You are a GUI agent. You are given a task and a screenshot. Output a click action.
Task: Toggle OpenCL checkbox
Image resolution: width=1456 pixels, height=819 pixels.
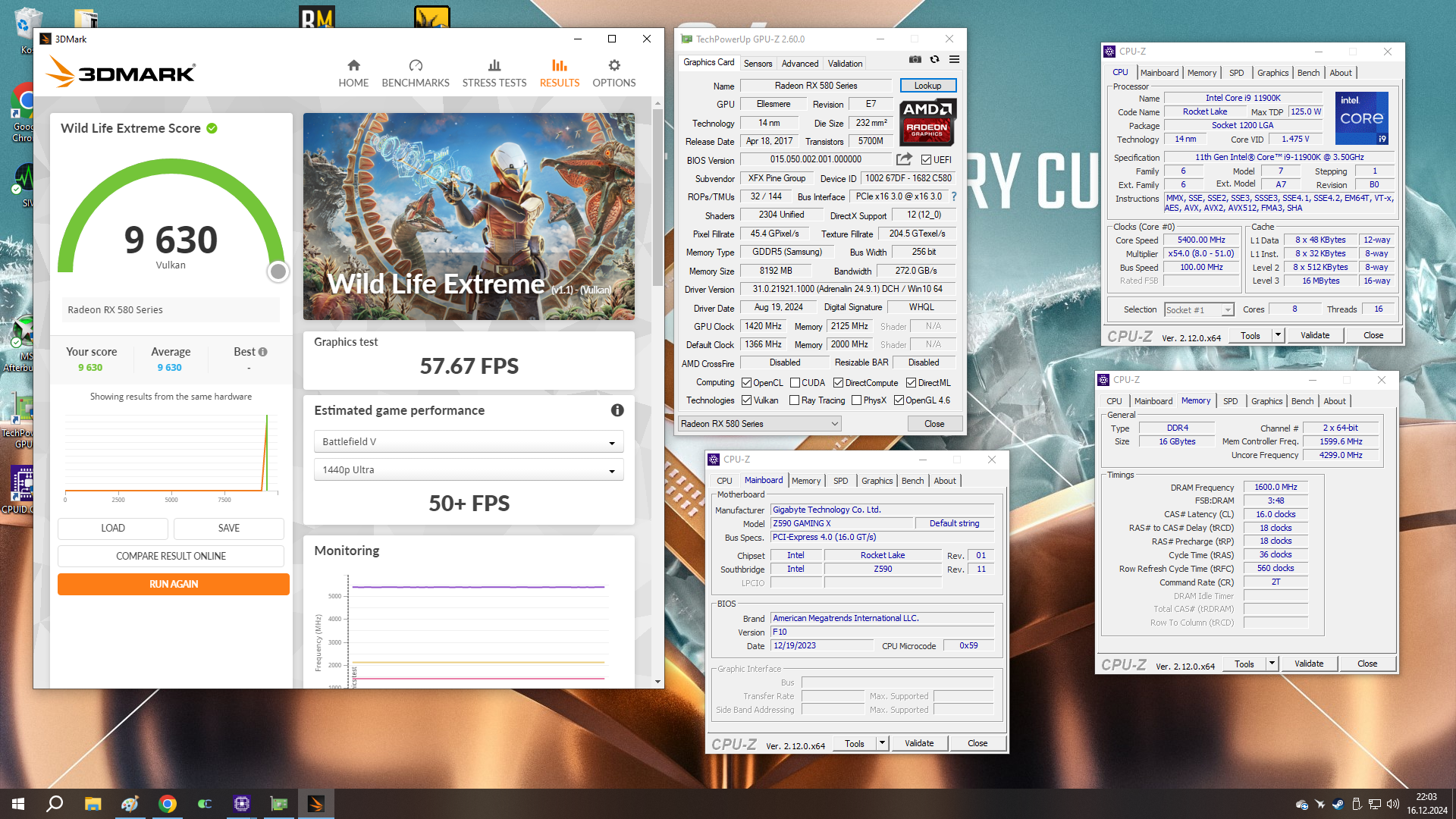(746, 383)
